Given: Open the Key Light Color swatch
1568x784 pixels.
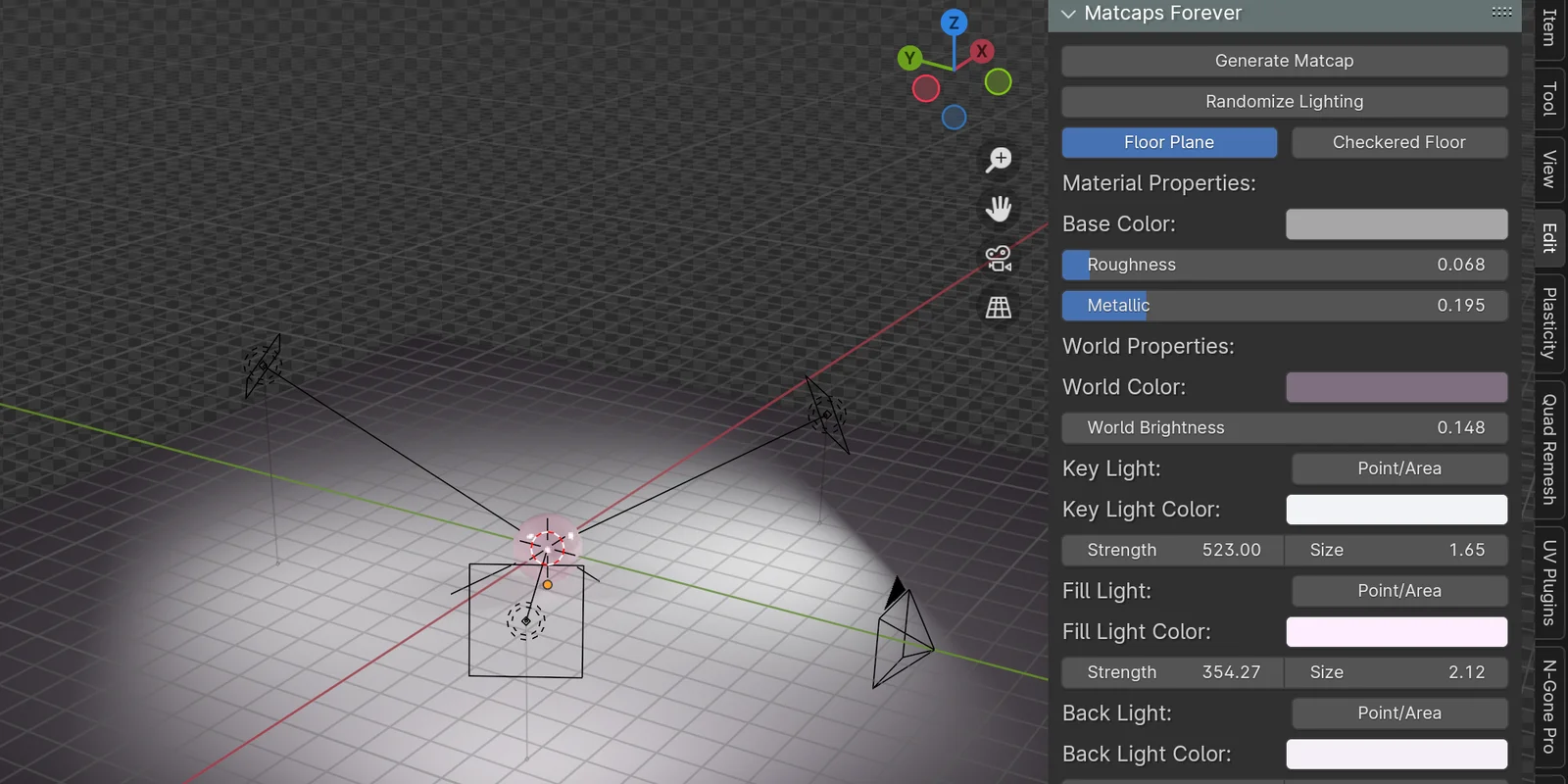Looking at the screenshot, I should [x=1396, y=510].
